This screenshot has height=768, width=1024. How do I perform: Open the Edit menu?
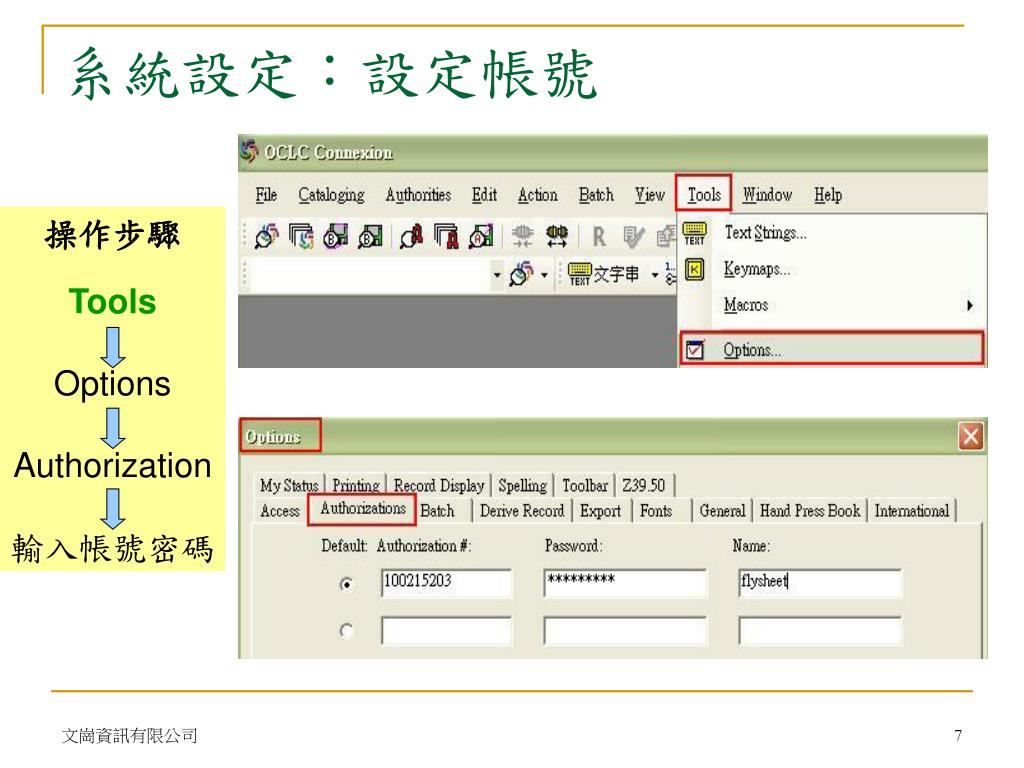(x=484, y=195)
